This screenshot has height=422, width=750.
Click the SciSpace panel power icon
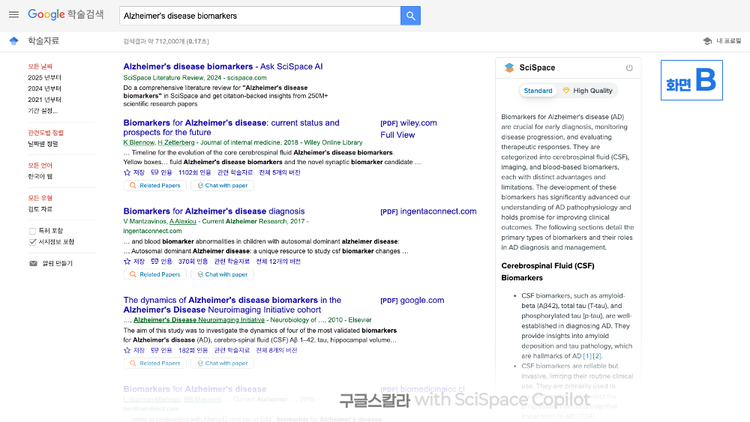tap(629, 68)
